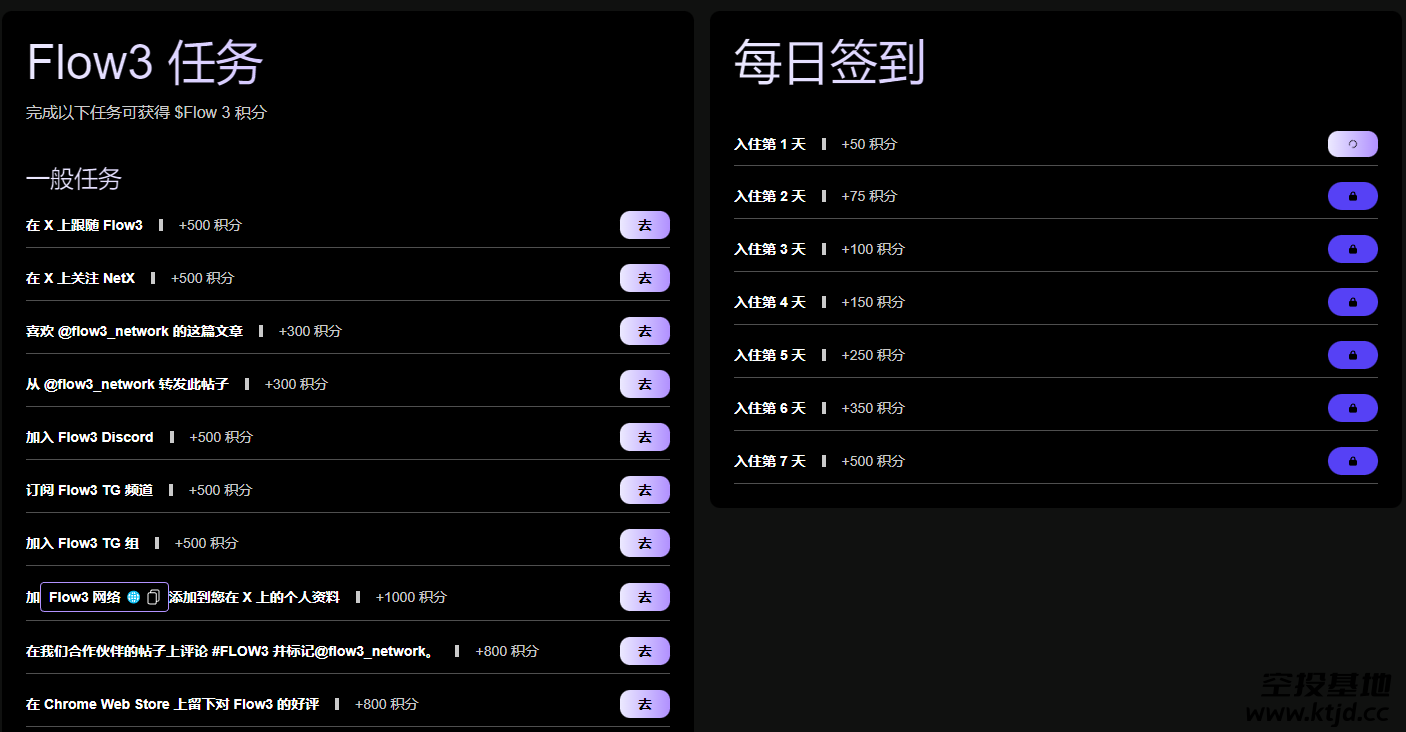
Task: Click the task text 加入 Flow3 TG 组
Action: coord(82,543)
